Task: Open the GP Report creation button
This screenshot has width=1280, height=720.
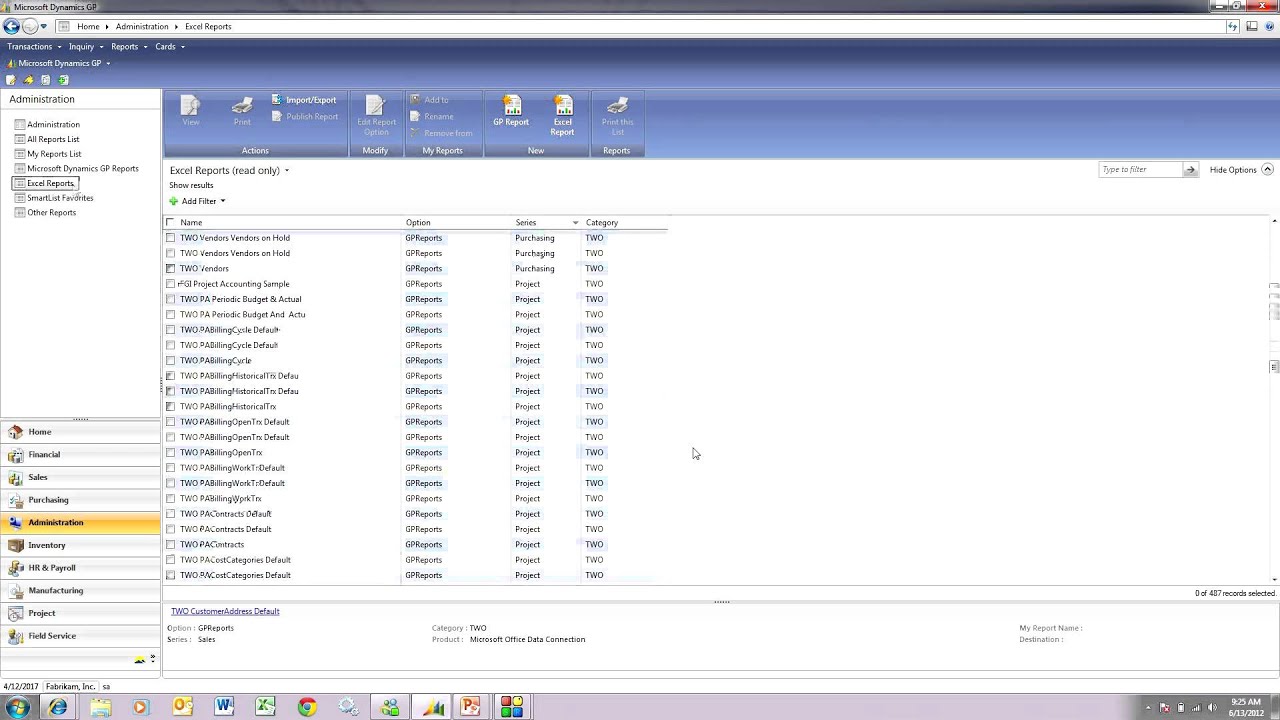Action: [x=511, y=111]
